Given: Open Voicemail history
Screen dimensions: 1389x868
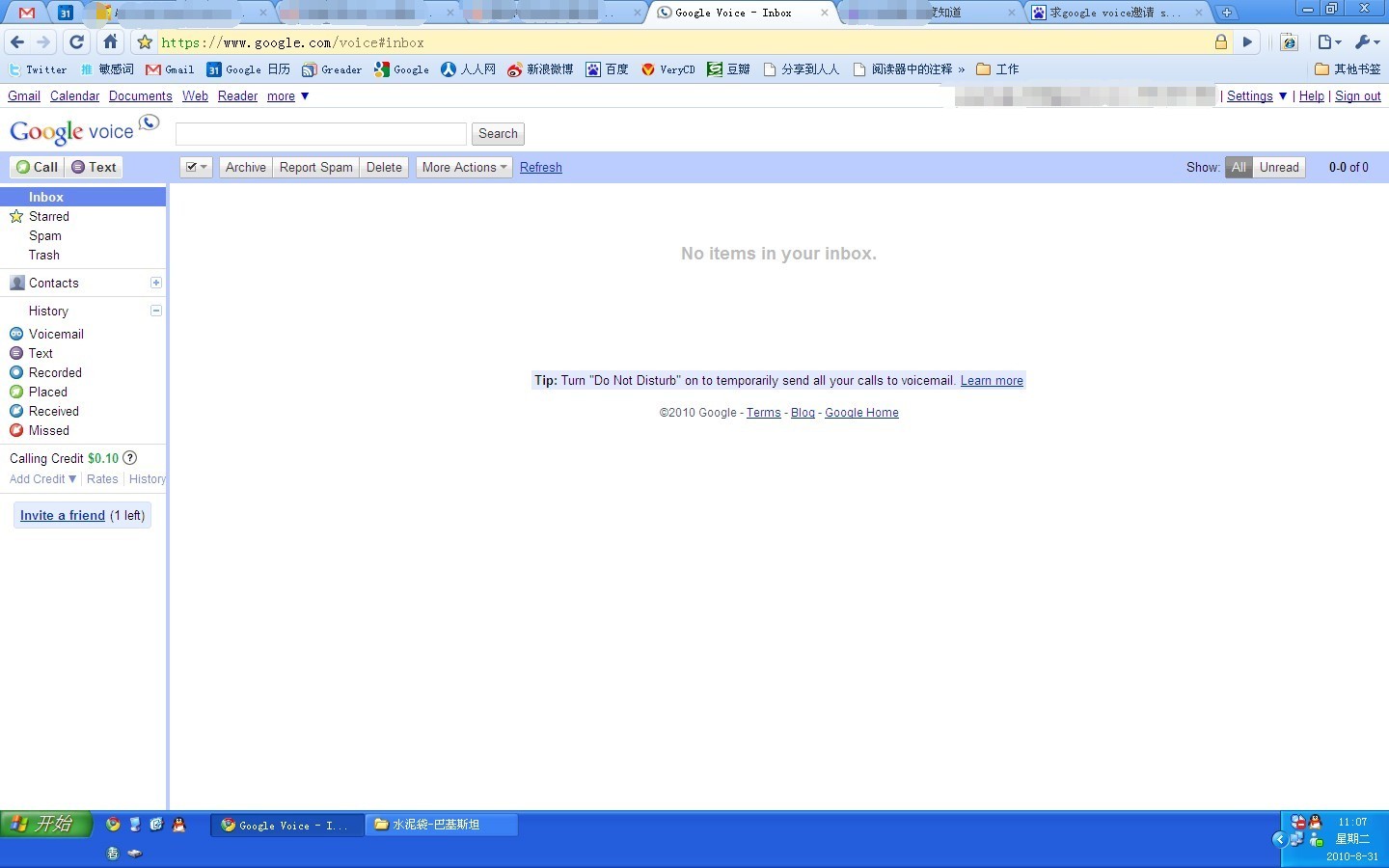Looking at the screenshot, I should coord(56,334).
